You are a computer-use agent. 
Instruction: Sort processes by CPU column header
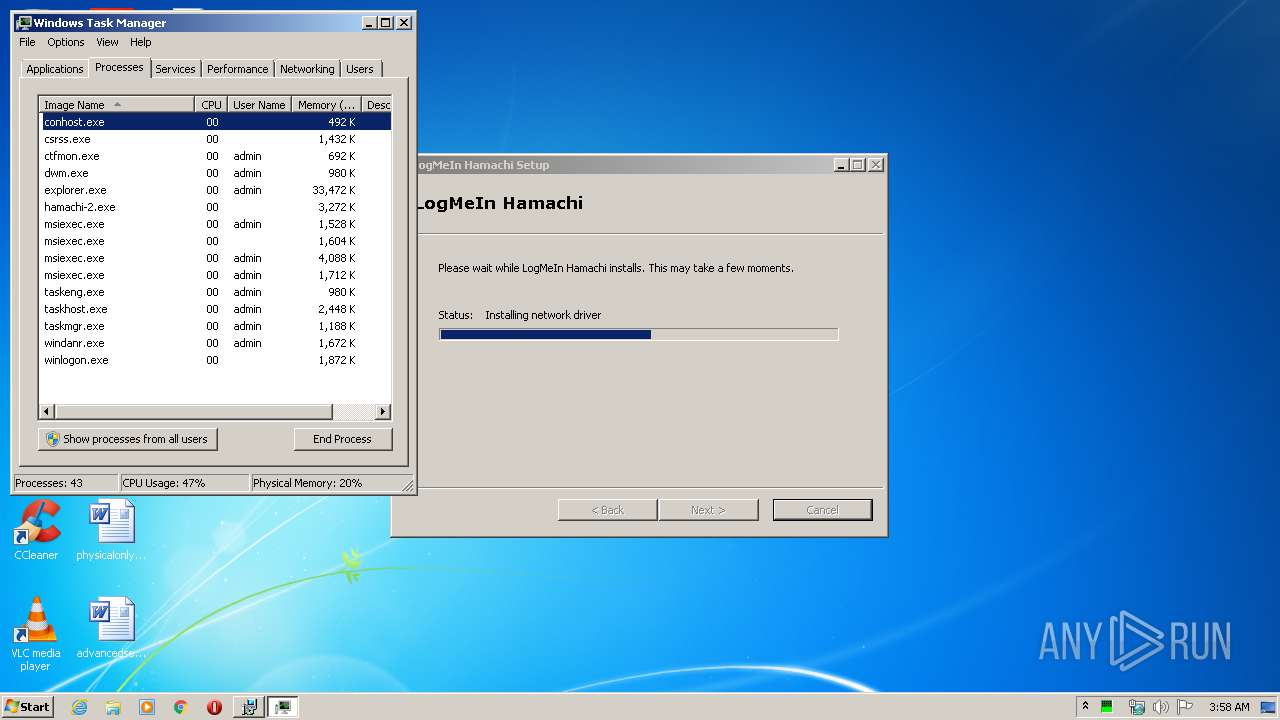coord(211,105)
